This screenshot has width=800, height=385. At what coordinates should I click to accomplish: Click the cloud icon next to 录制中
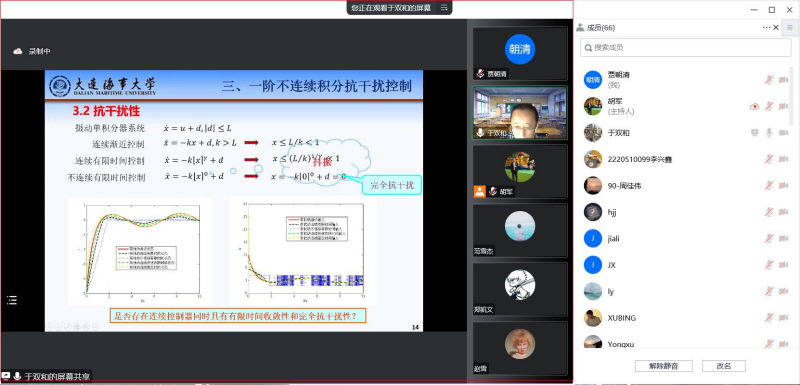[x=18, y=51]
